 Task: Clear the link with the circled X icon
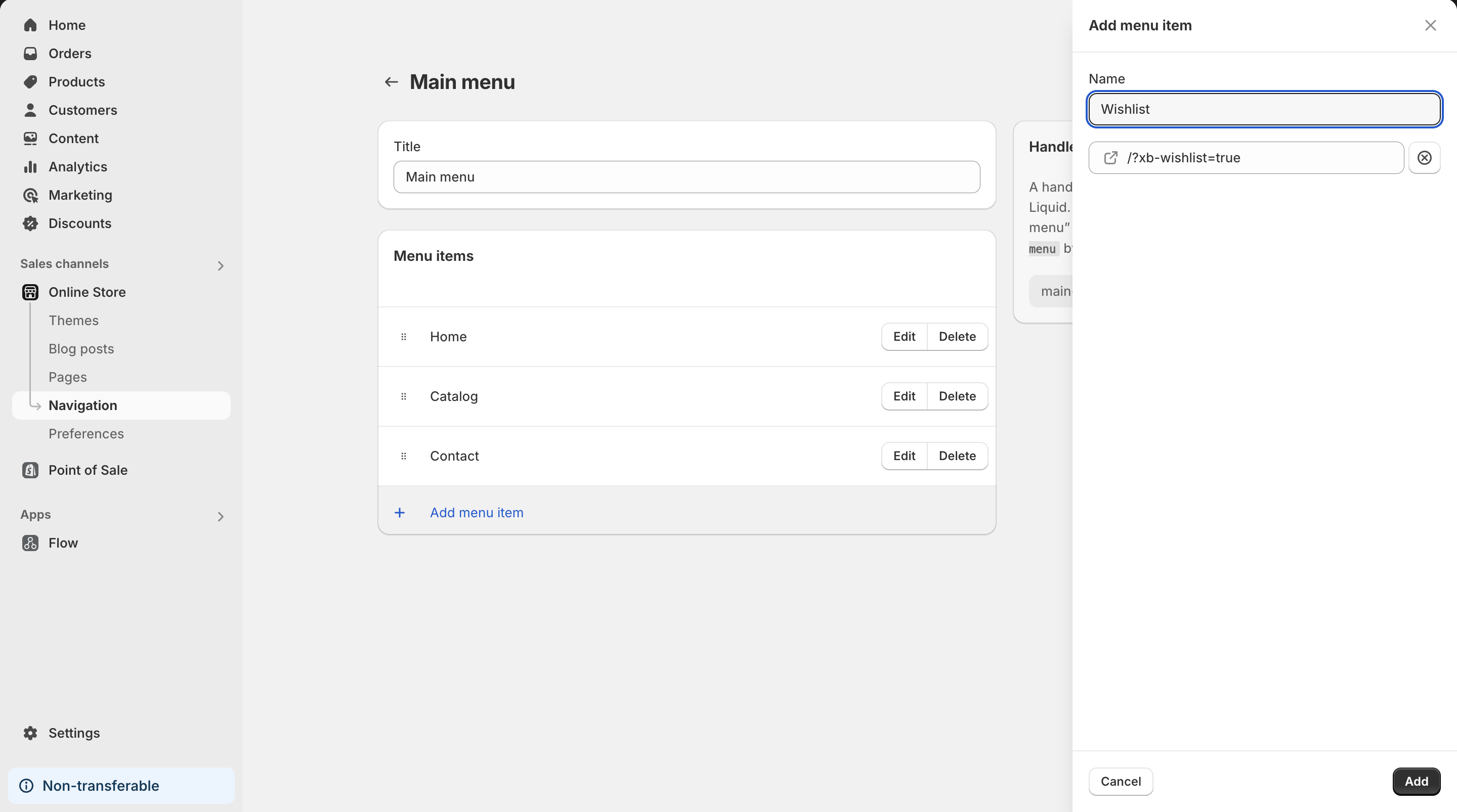1424,158
